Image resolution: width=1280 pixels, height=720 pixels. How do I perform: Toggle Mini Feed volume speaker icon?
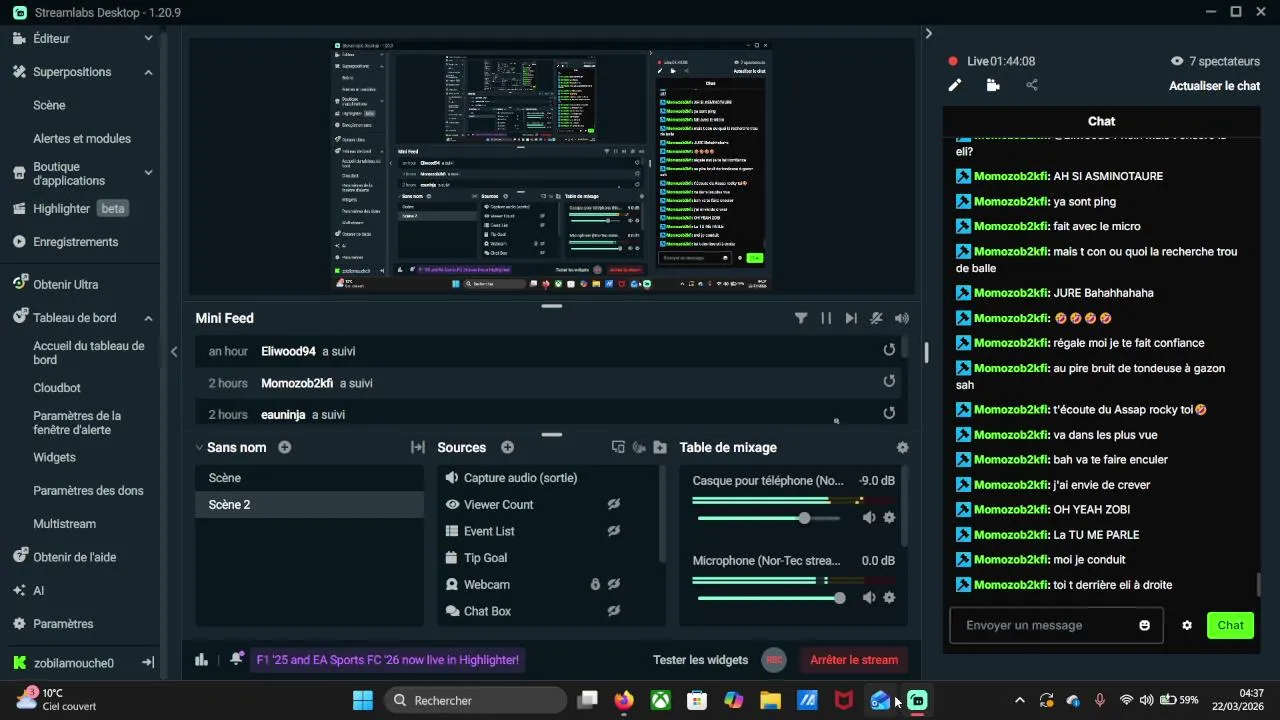[x=902, y=318]
